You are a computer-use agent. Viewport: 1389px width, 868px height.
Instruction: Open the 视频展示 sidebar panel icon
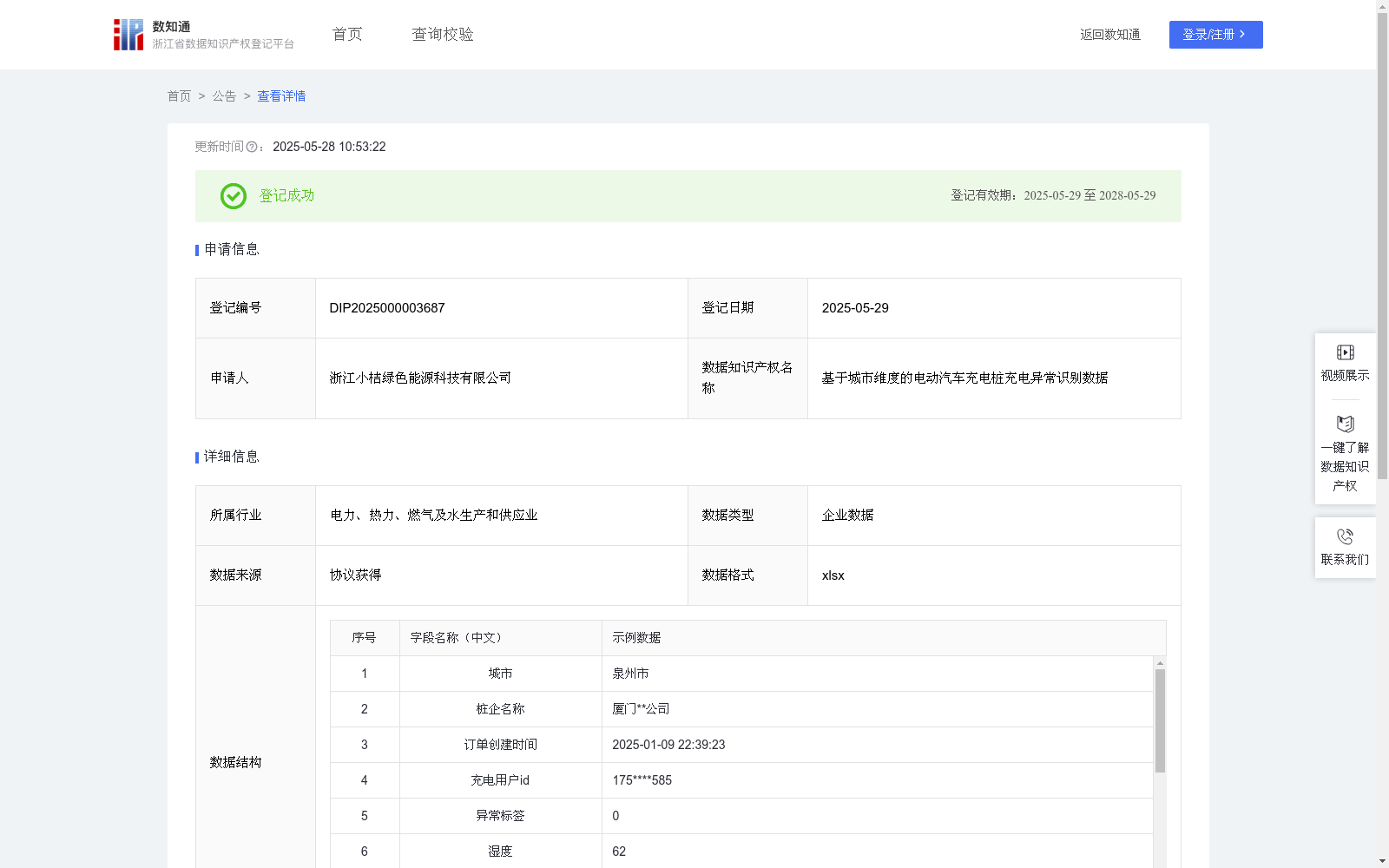point(1345,352)
